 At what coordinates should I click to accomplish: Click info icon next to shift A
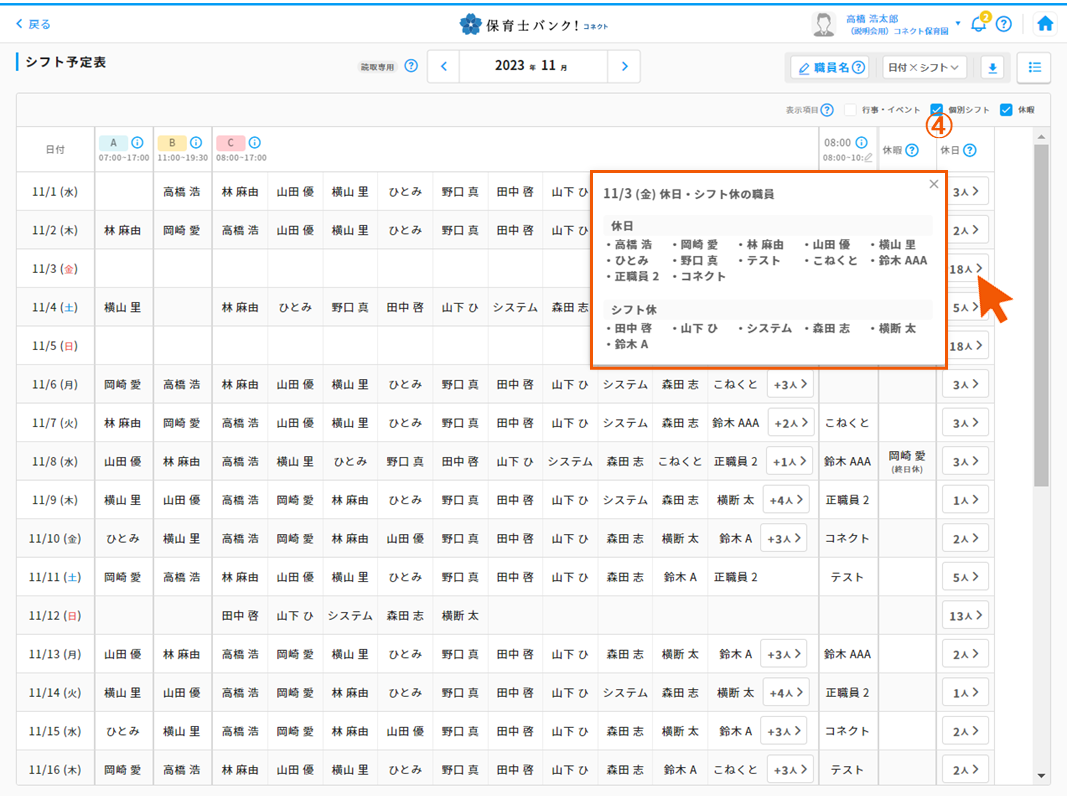(137, 143)
